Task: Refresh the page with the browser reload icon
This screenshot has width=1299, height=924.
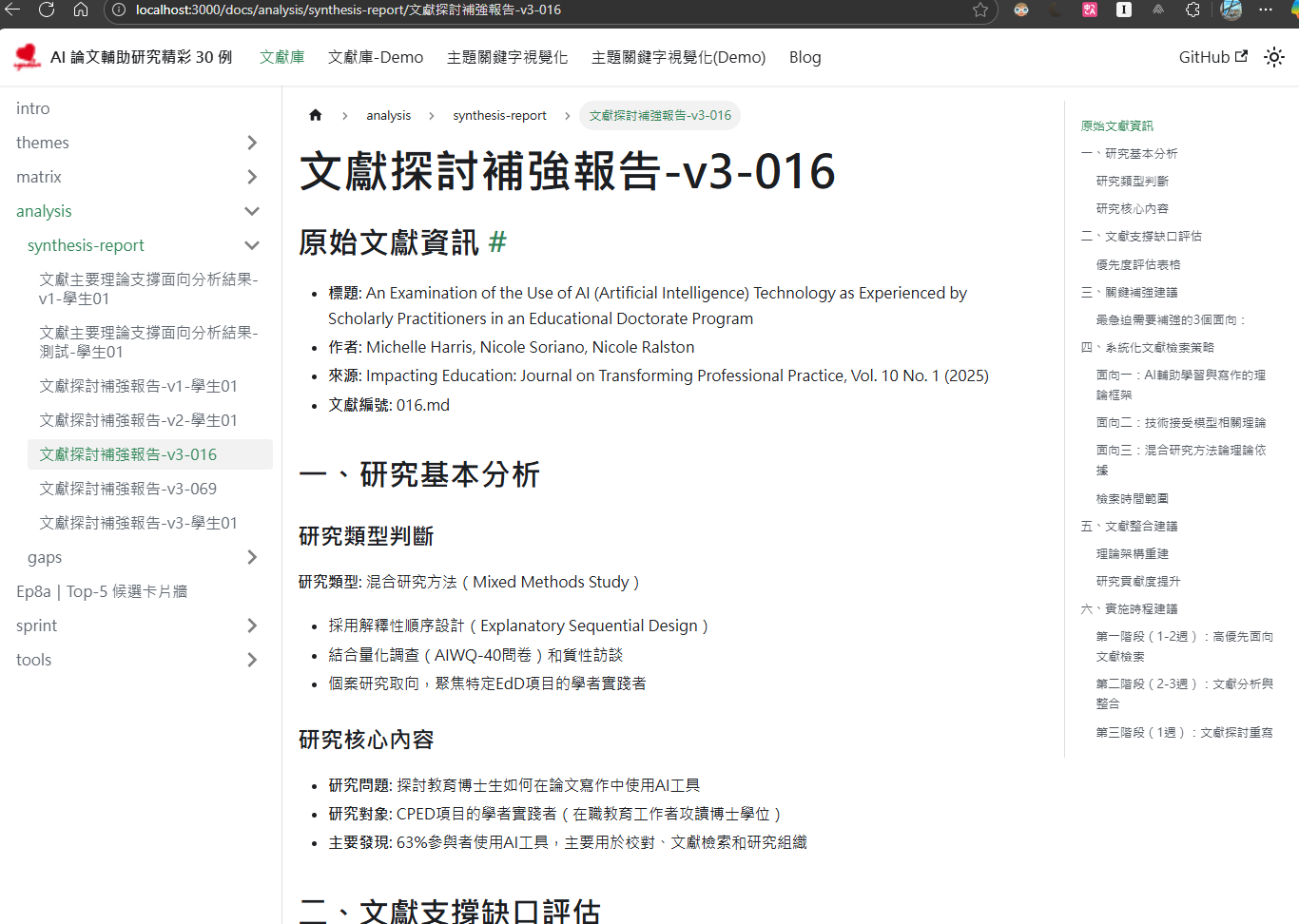Action: click(47, 10)
